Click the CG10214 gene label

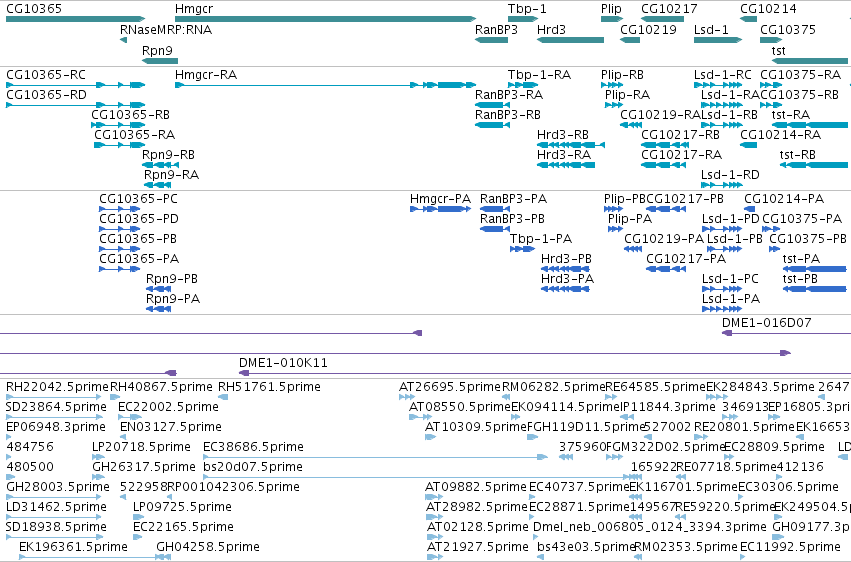tap(769, 9)
